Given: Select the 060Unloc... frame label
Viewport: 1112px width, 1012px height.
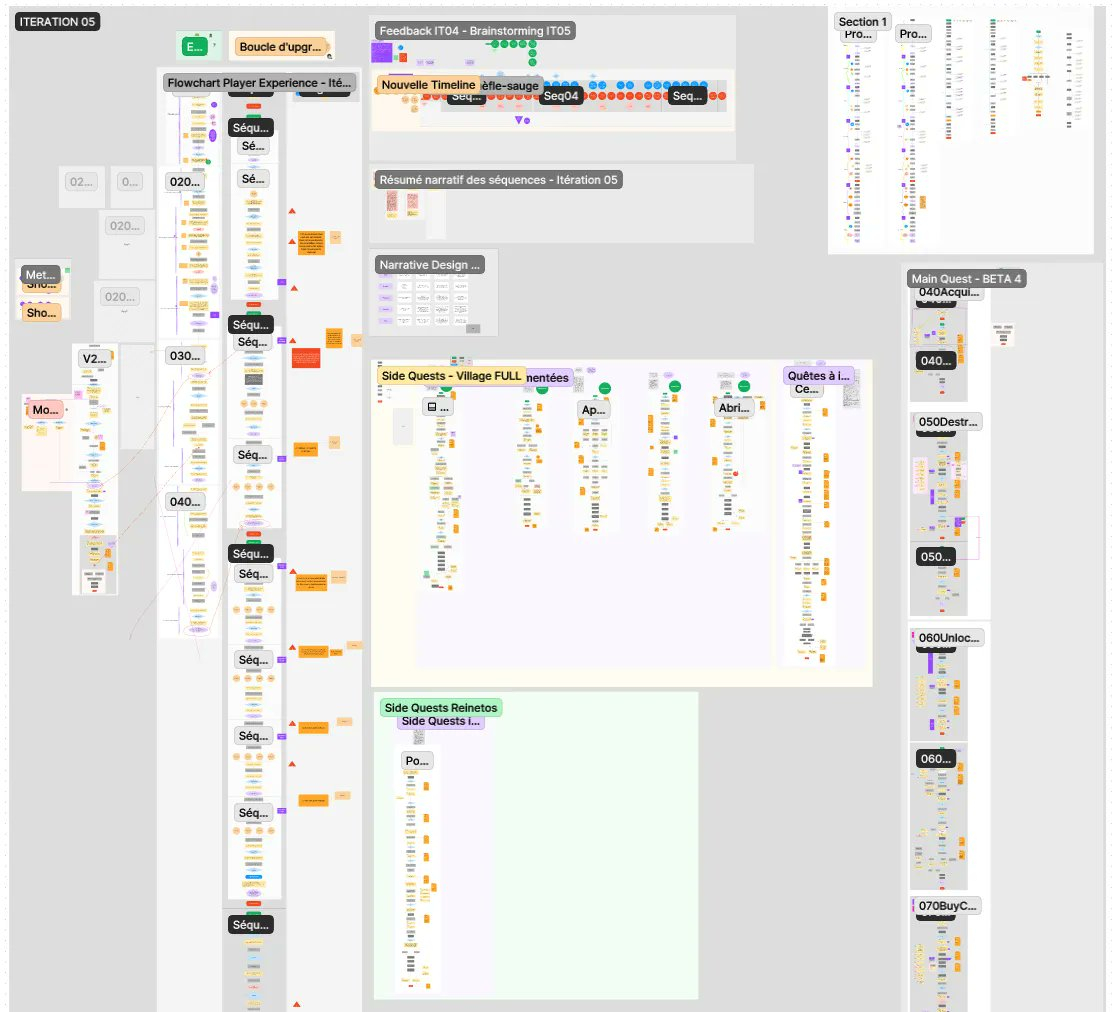Looking at the screenshot, I should tap(949, 638).
